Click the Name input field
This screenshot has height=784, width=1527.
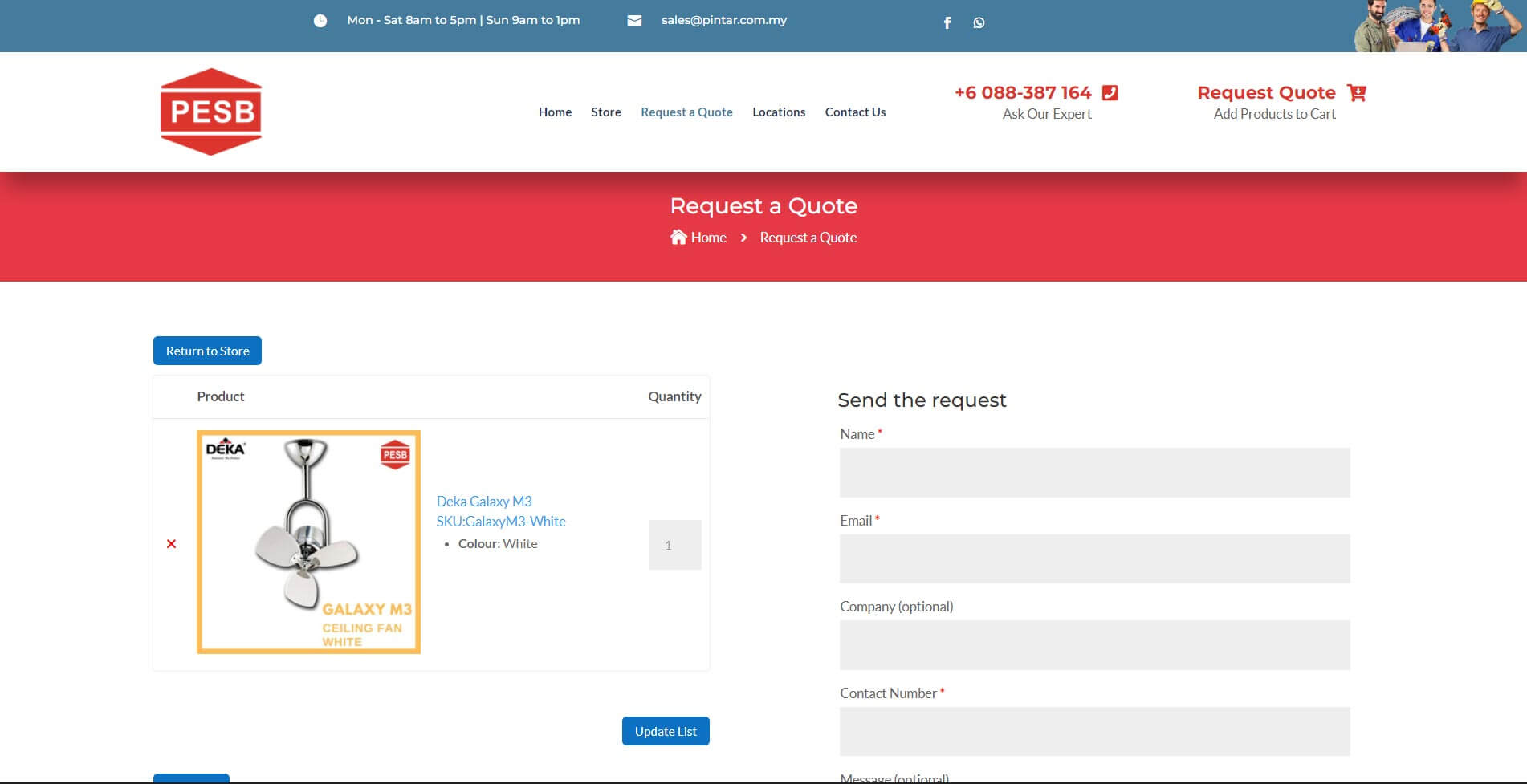[1095, 473]
